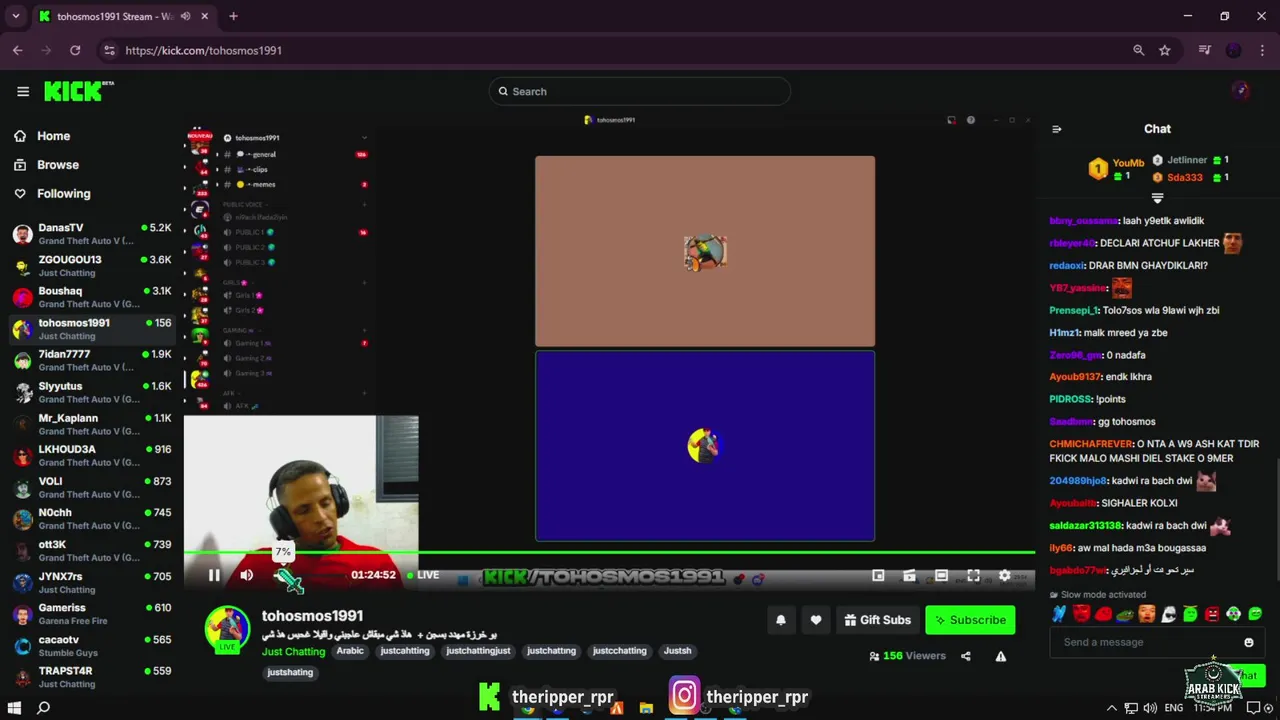Screen dimensions: 1280x720
Task: Open browser media control icon
Action: [1205, 50]
